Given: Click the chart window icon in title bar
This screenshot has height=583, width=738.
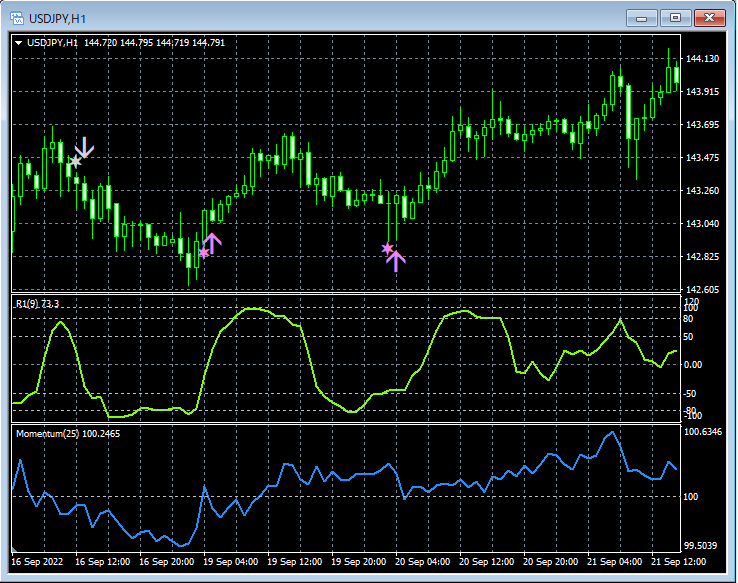Looking at the screenshot, I should 17,18.
